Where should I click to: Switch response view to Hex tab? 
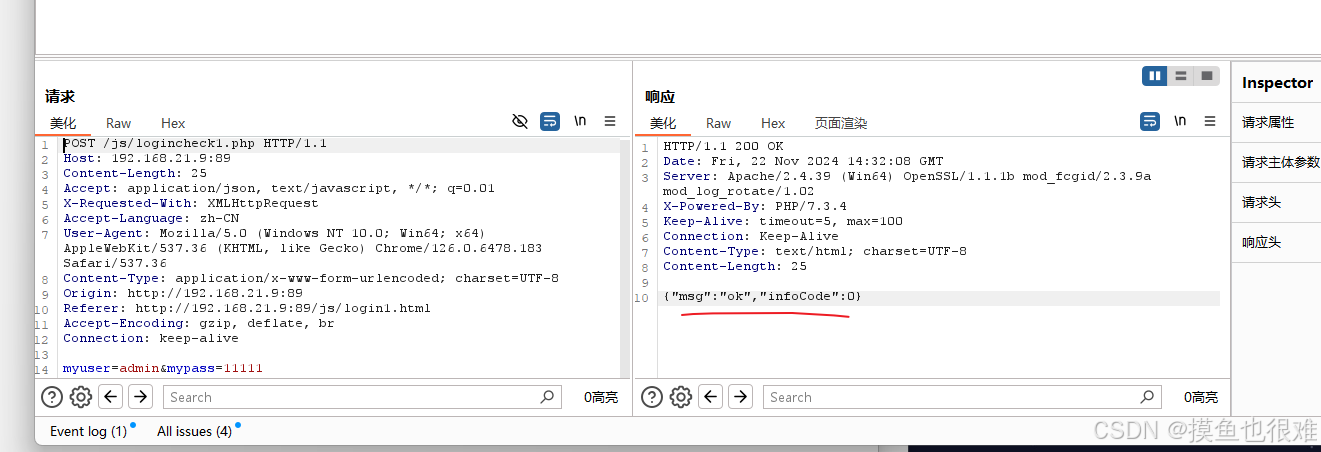(773, 123)
